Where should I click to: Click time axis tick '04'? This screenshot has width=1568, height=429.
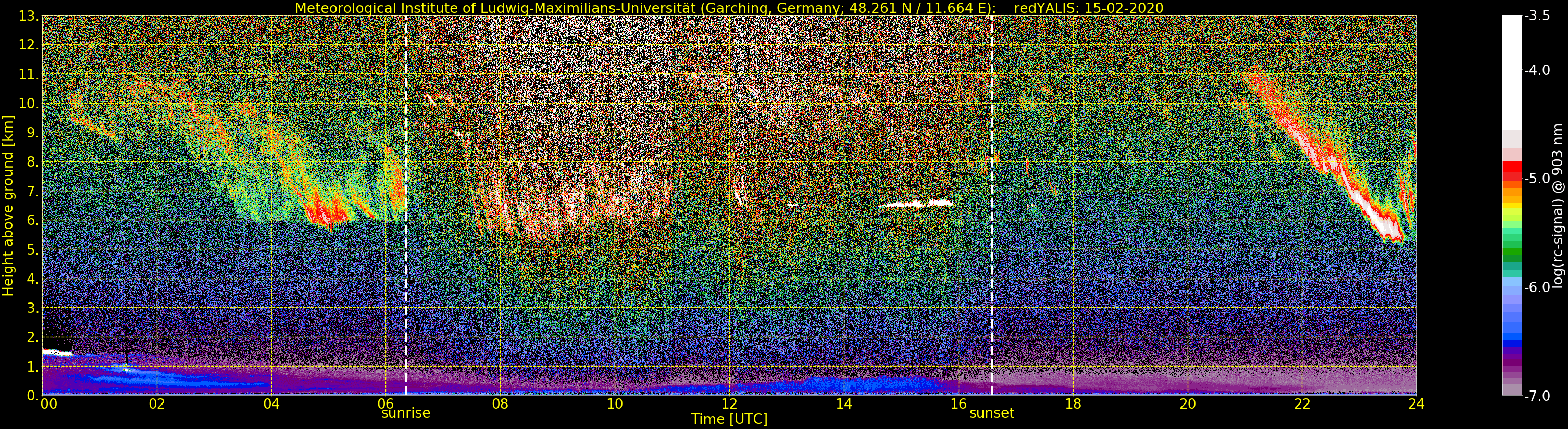click(271, 403)
